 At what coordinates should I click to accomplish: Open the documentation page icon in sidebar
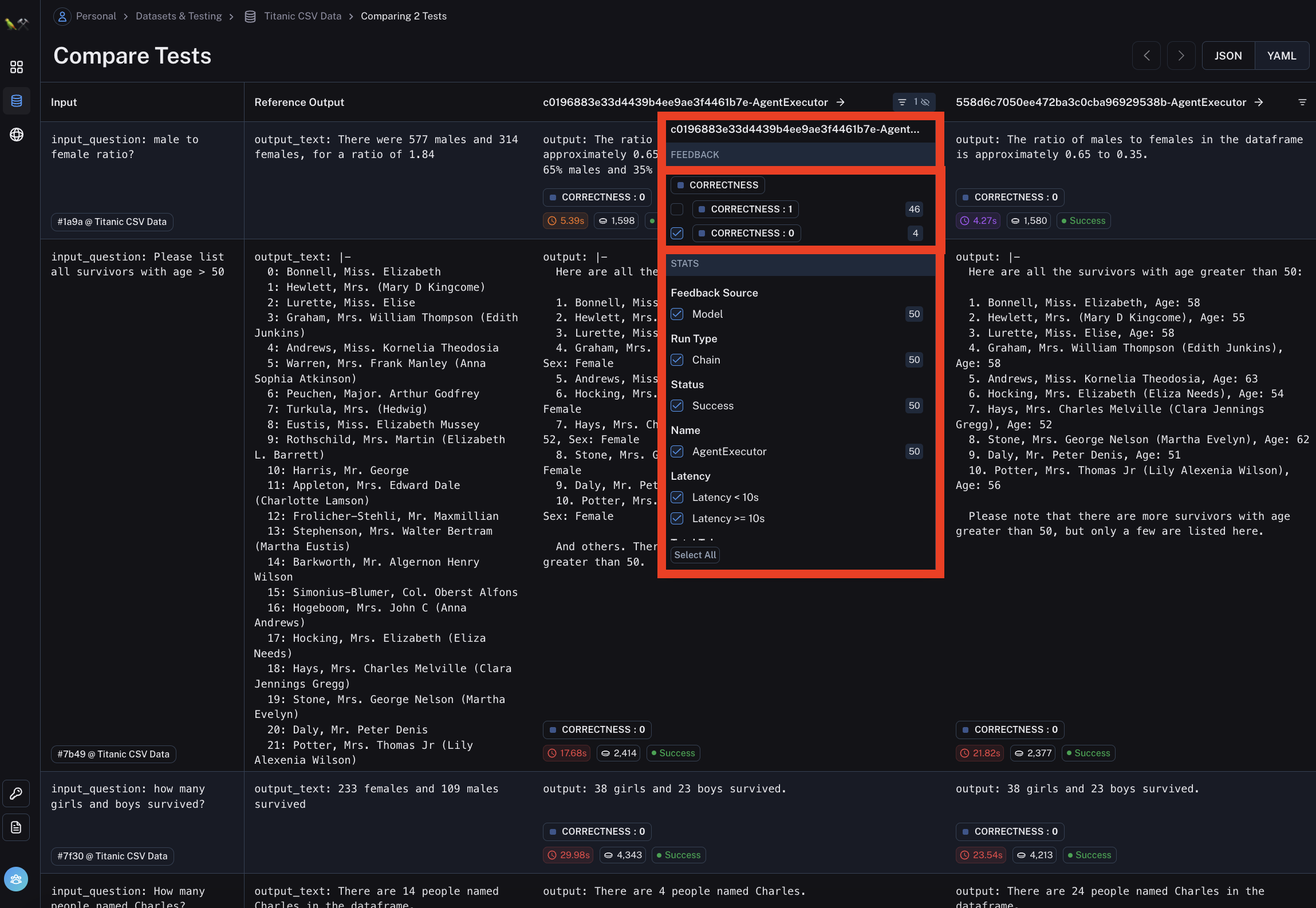17,827
